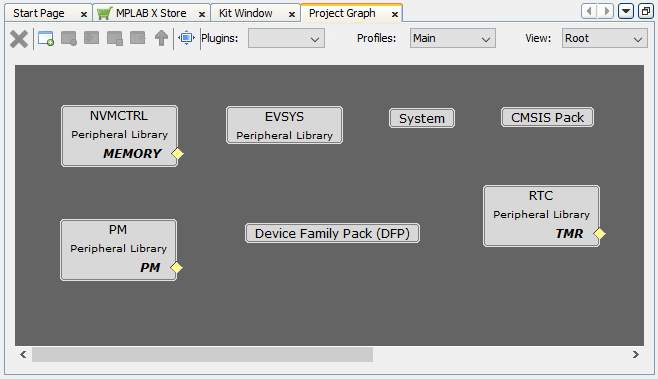Switch to the MPLAB X Store tab
The image size is (658, 379).
coord(151,13)
